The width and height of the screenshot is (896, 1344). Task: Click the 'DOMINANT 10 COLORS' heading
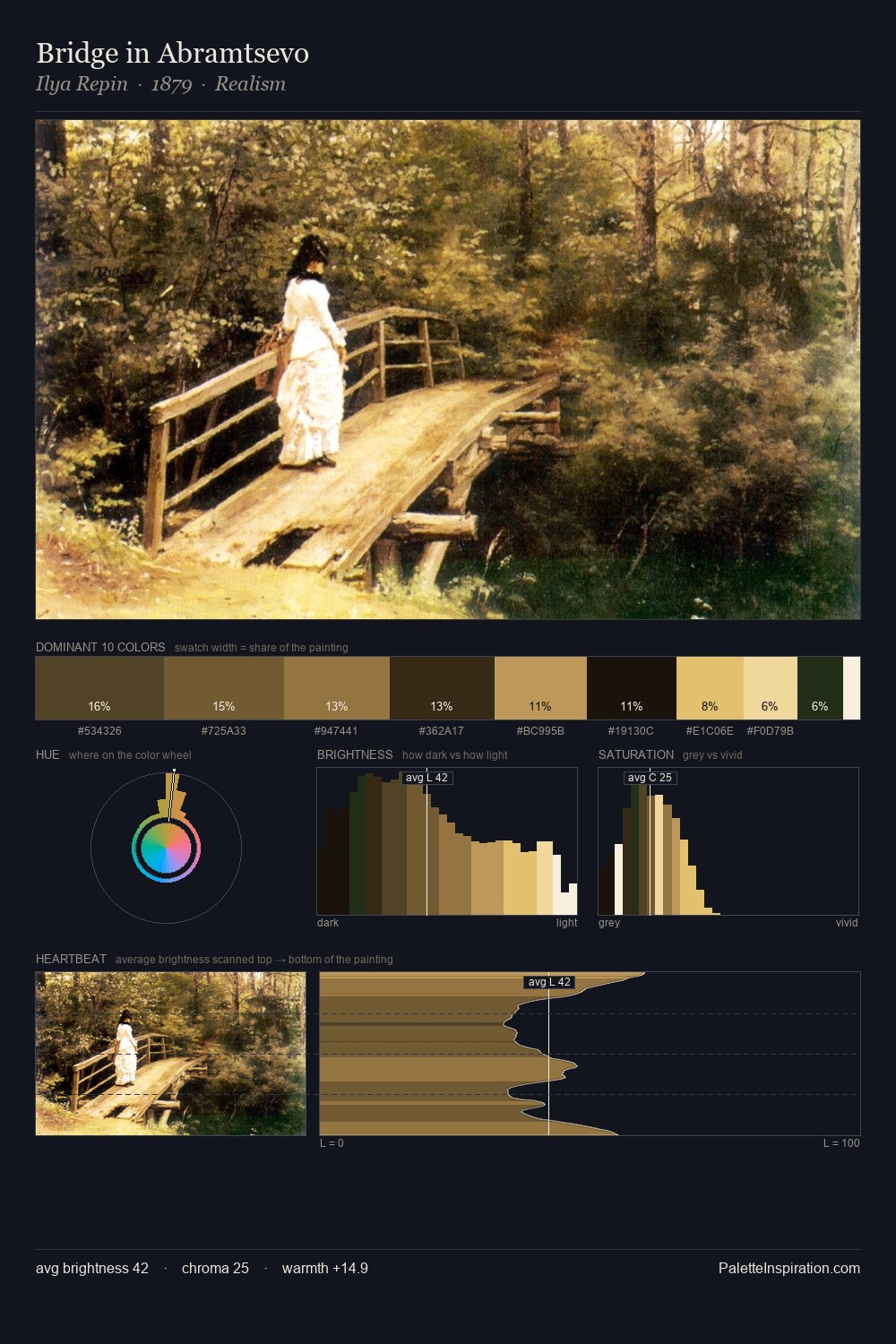click(100, 647)
